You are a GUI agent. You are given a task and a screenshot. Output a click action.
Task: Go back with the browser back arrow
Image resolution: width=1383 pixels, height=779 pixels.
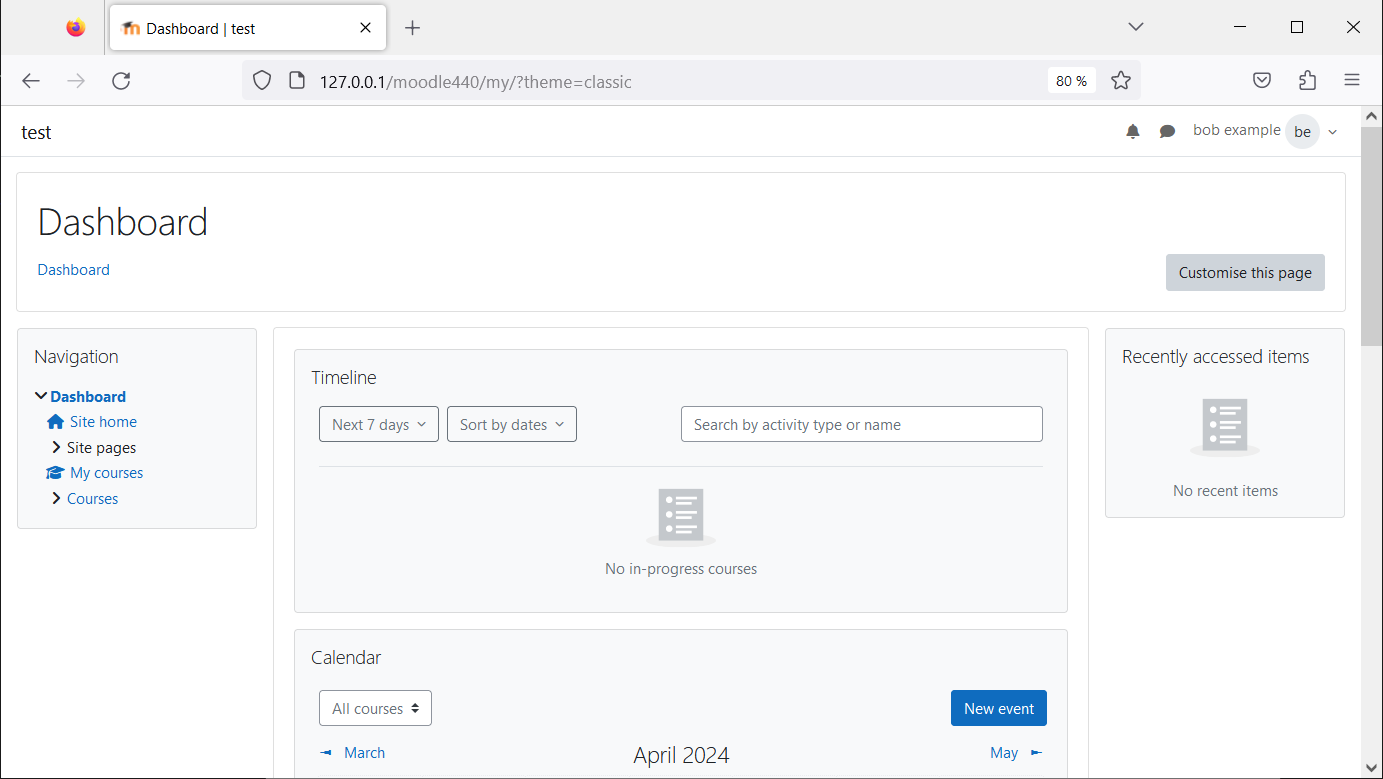pos(31,81)
